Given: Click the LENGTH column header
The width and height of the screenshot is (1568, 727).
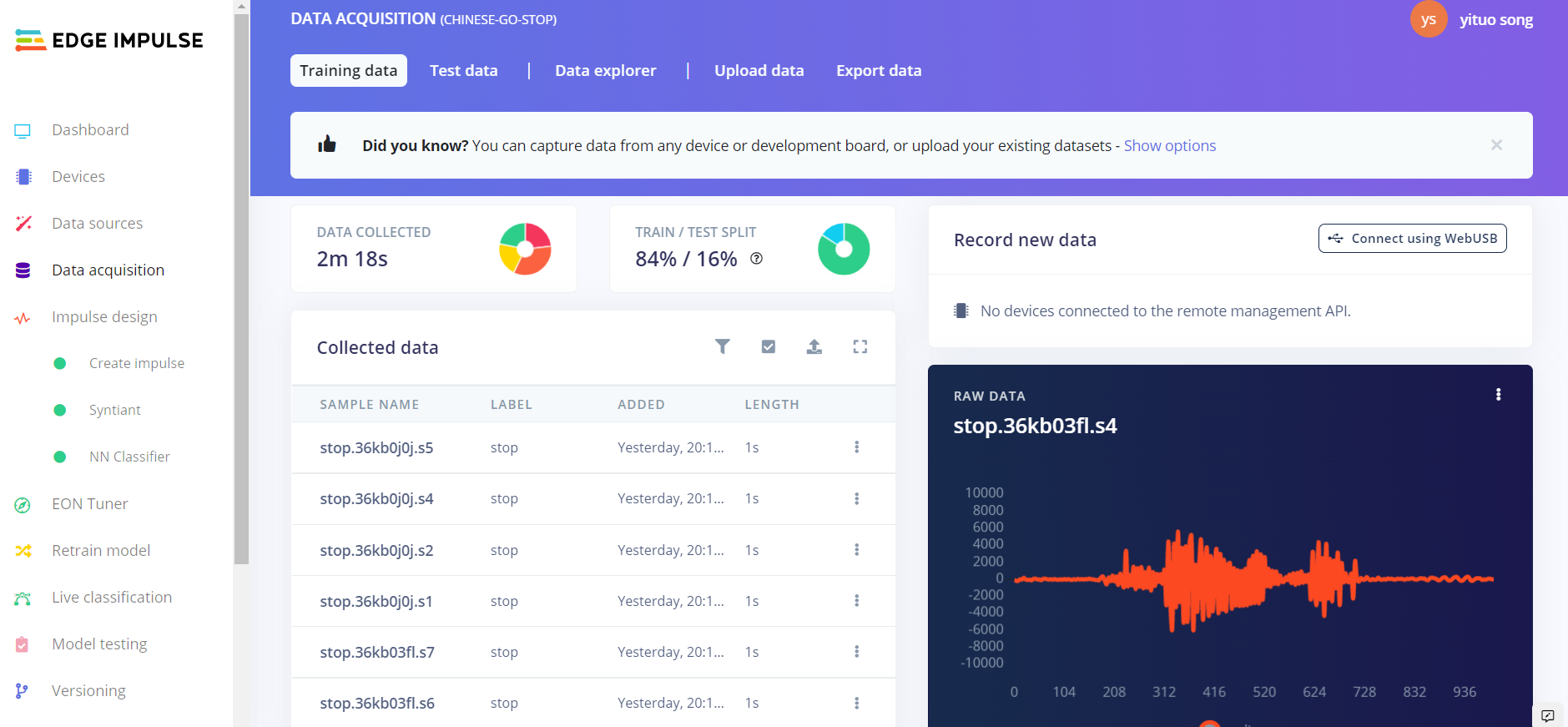Looking at the screenshot, I should (772, 405).
